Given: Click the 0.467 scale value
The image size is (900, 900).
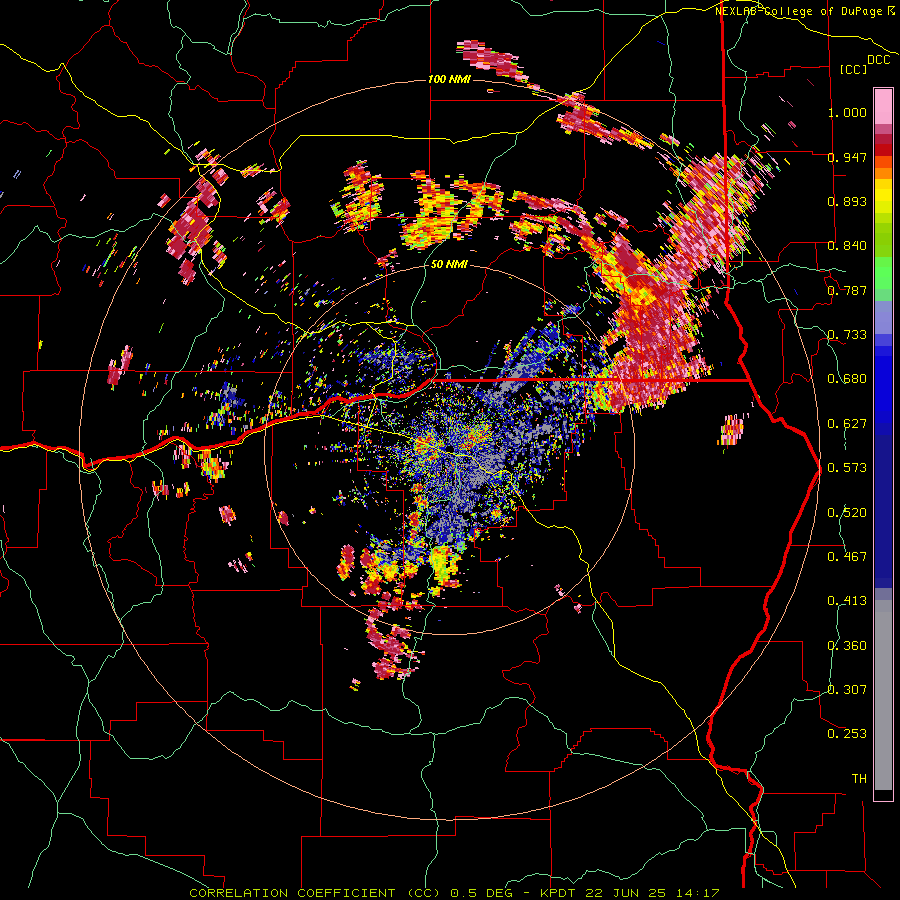Looking at the screenshot, I should (x=847, y=557).
